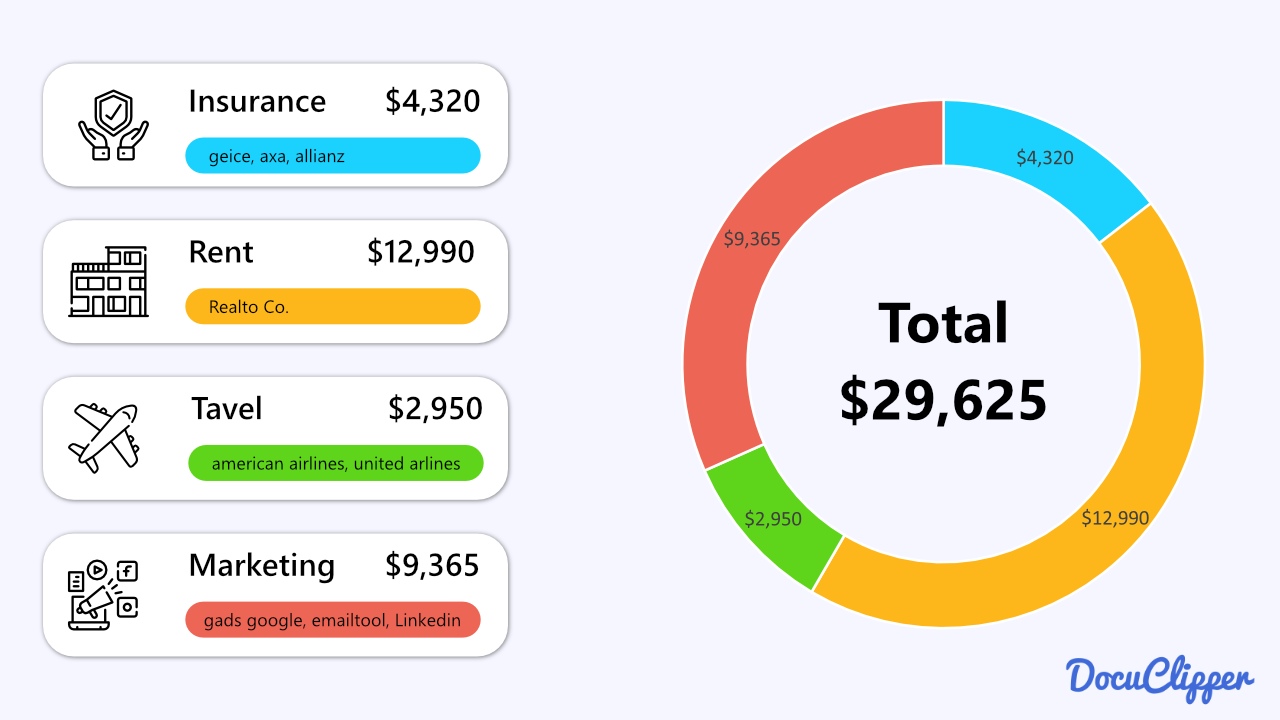Image resolution: width=1280 pixels, height=720 pixels.
Task: Click the Tavel category title
Action: point(227,408)
